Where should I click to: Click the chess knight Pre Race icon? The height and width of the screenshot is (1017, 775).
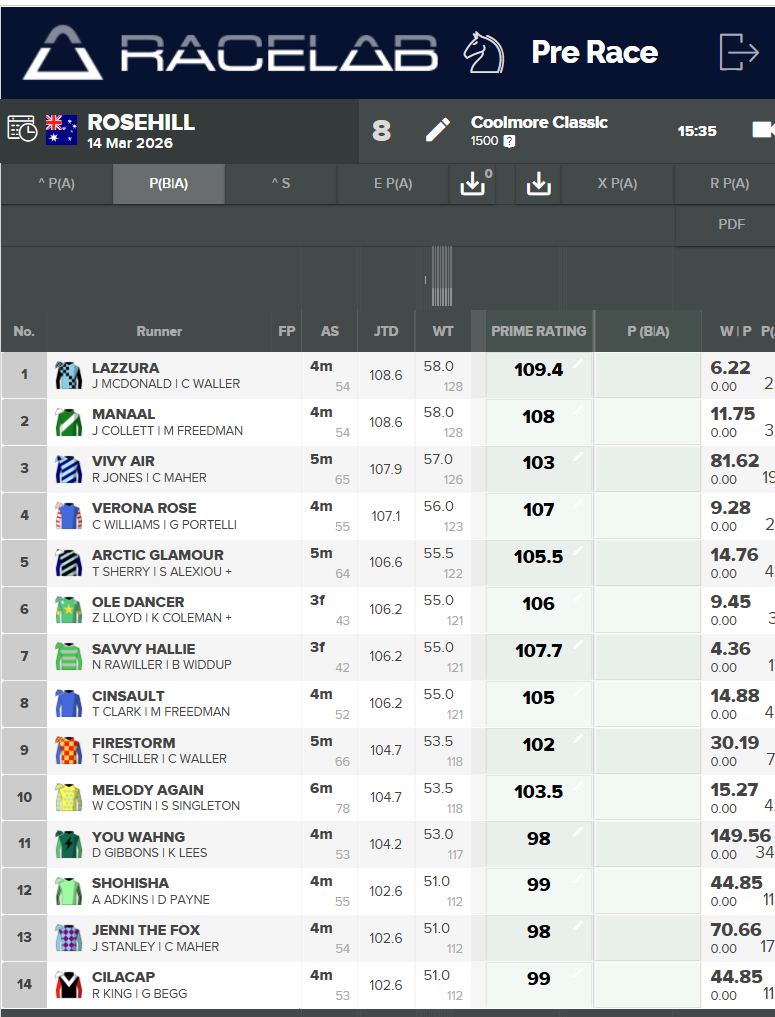click(x=483, y=52)
